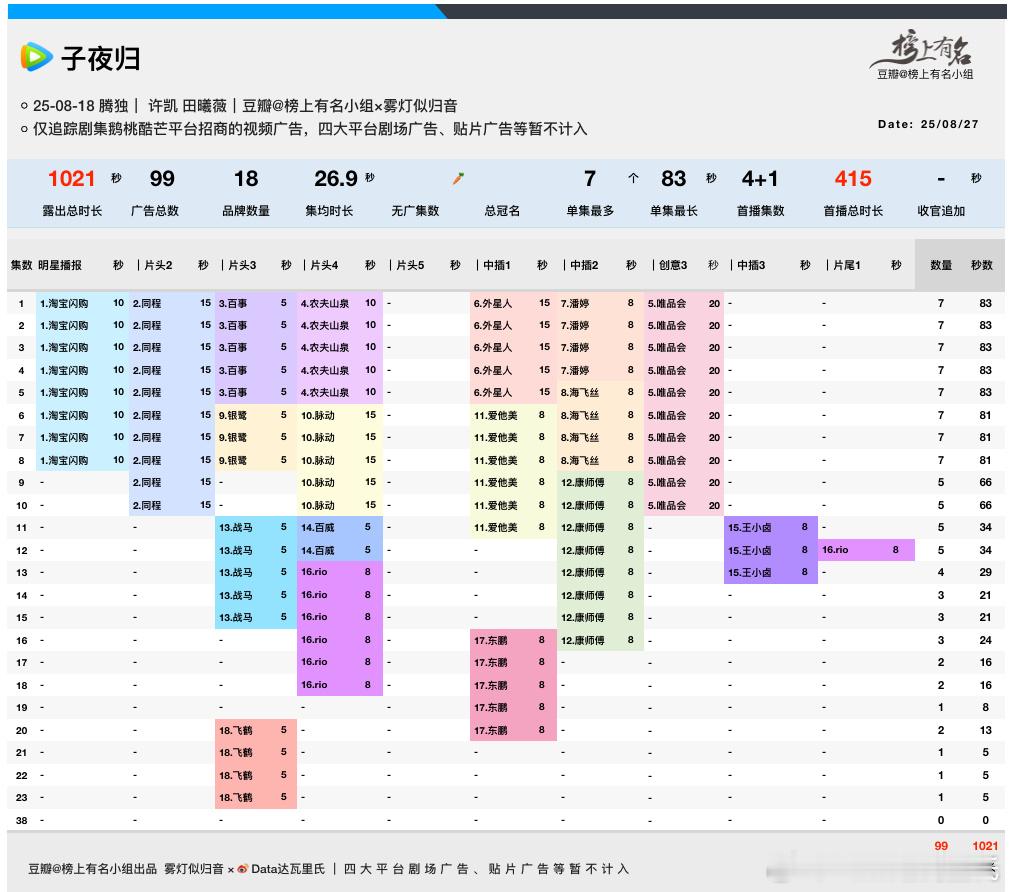Click the 26.9 average duration value
Viewport: 1009px width, 892px height.
tap(335, 178)
